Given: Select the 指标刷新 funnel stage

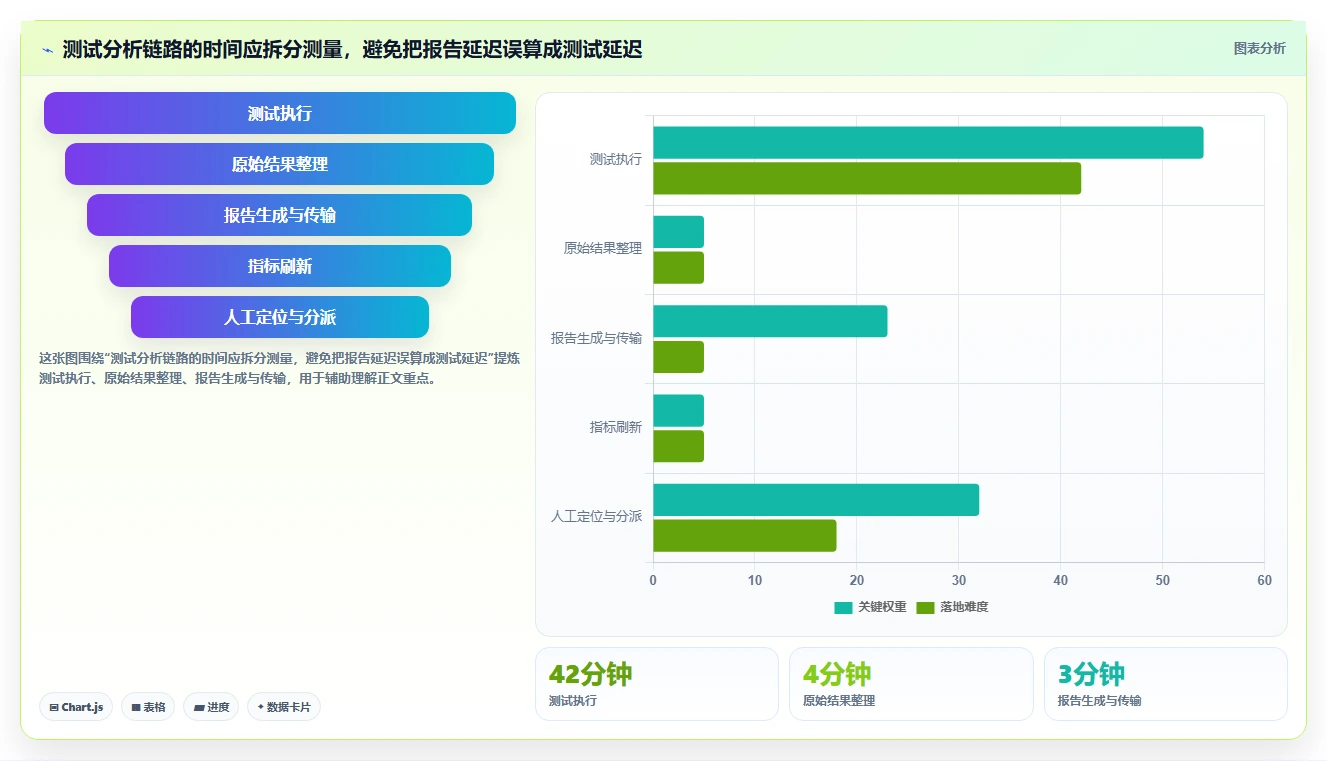Looking at the screenshot, I should (x=280, y=266).
